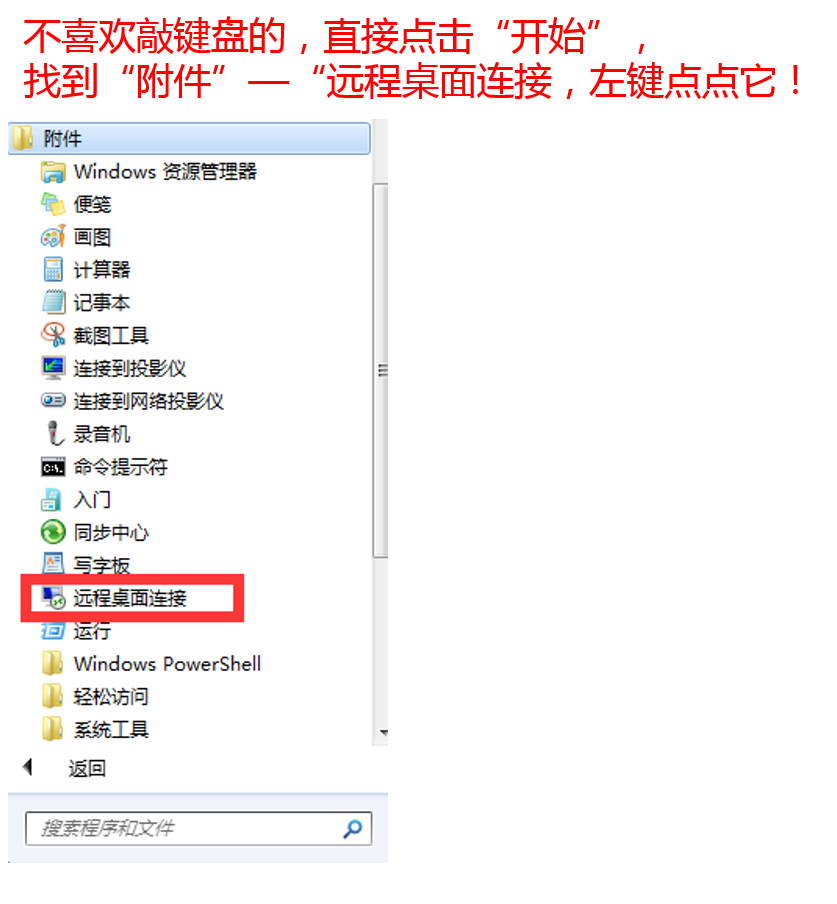Click the 同步中心 green sync icon
The image size is (837, 904).
click(53, 532)
